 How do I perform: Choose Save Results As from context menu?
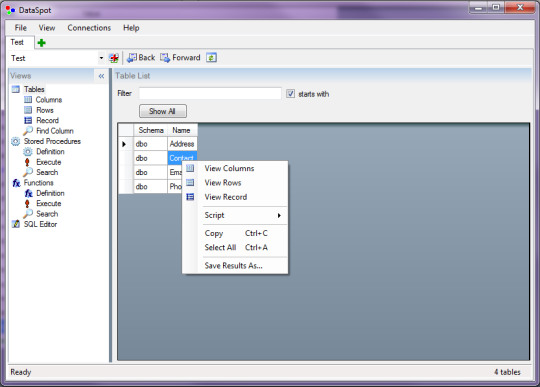236,265
